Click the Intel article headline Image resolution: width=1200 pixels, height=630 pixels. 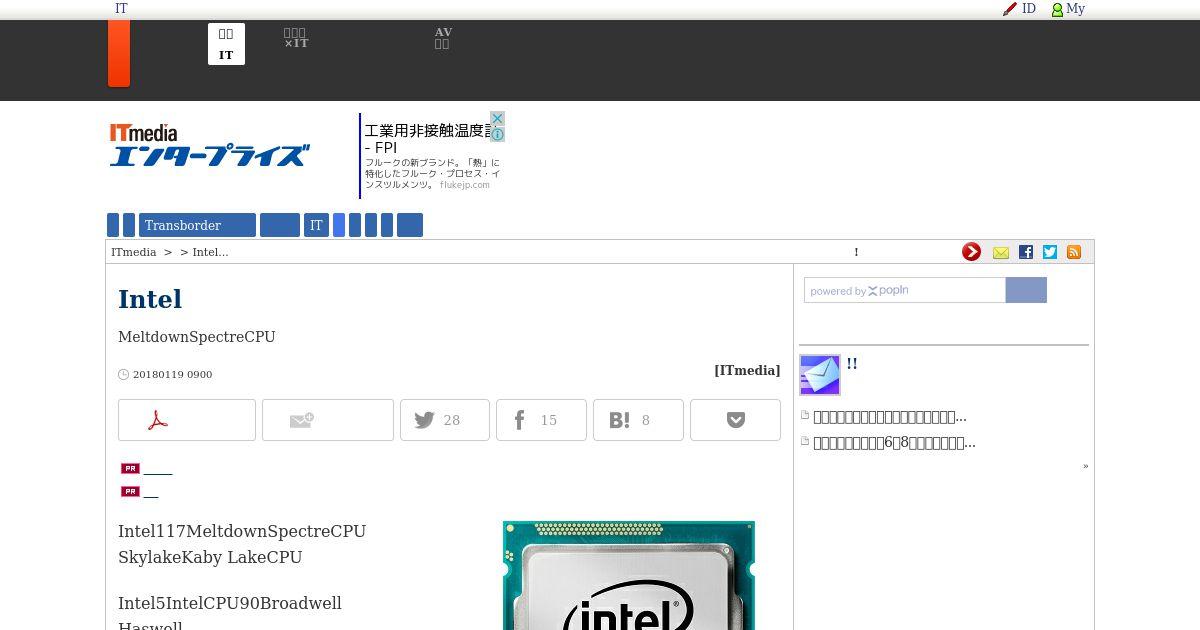click(150, 299)
